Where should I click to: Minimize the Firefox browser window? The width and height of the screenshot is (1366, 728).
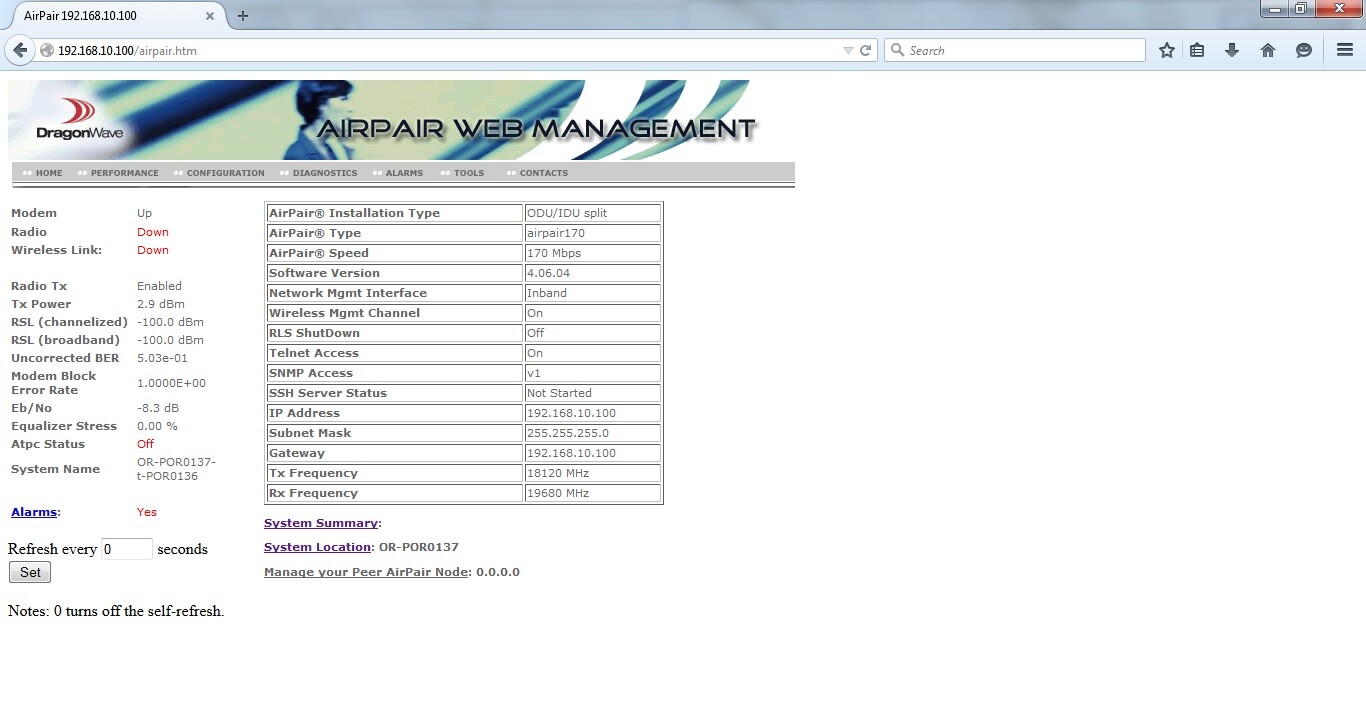click(x=1274, y=9)
